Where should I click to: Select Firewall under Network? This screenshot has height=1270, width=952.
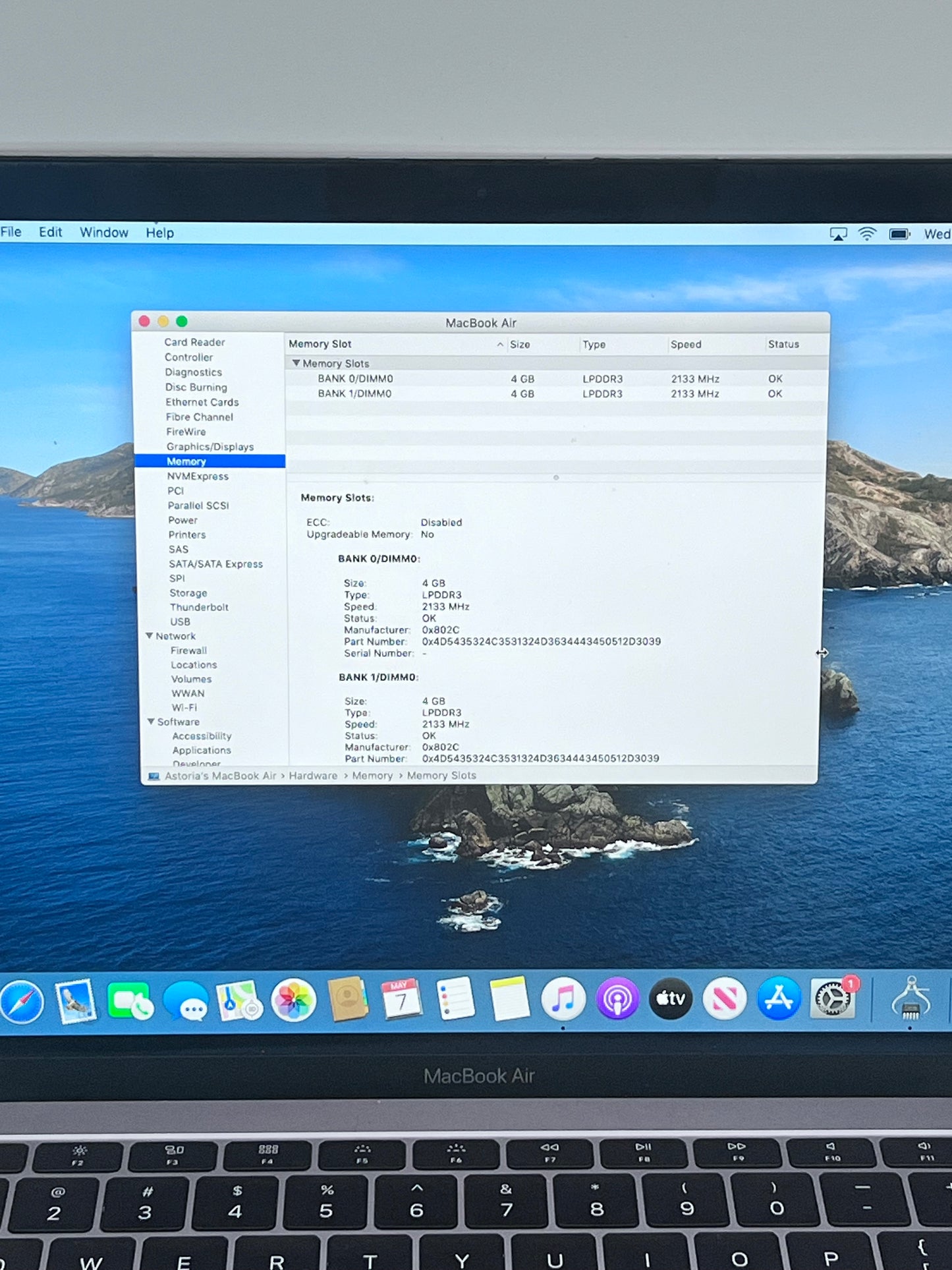pyautogui.click(x=188, y=650)
